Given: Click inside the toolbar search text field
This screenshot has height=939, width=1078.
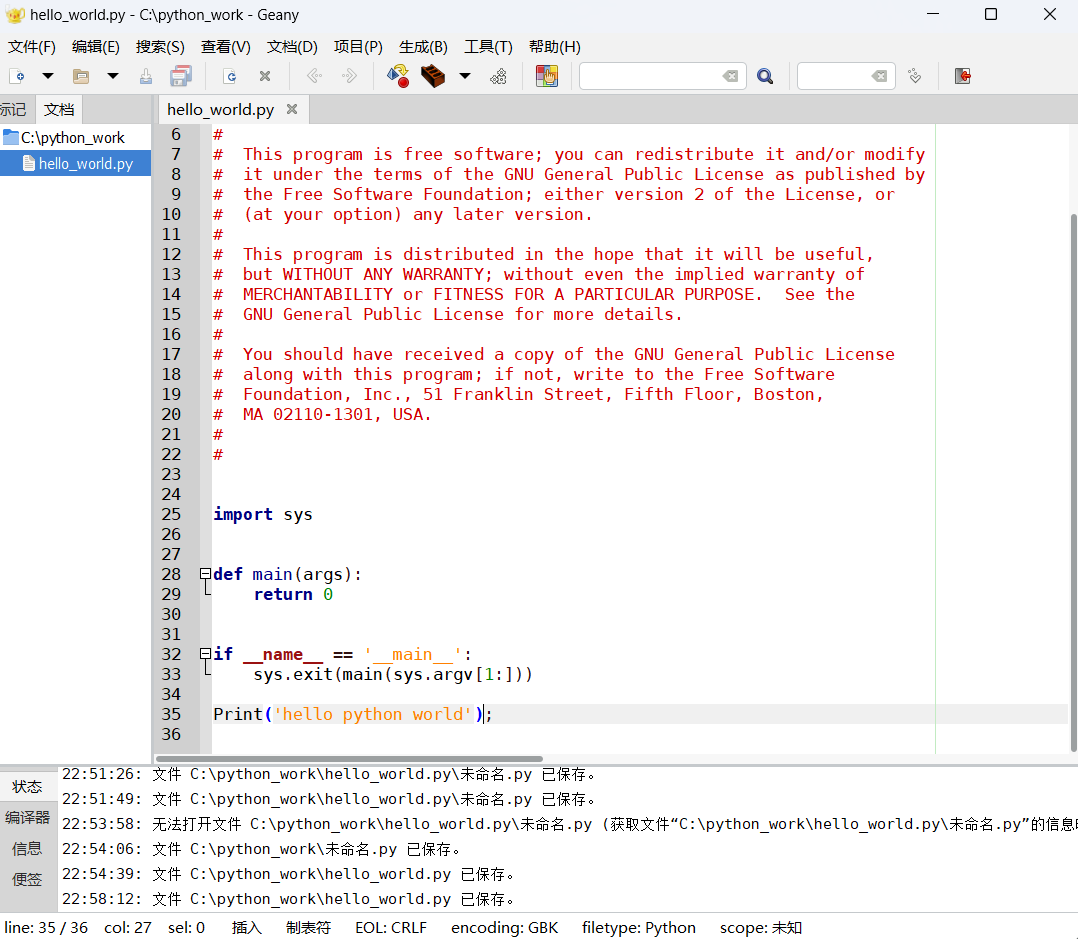Looking at the screenshot, I should (x=650, y=76).
